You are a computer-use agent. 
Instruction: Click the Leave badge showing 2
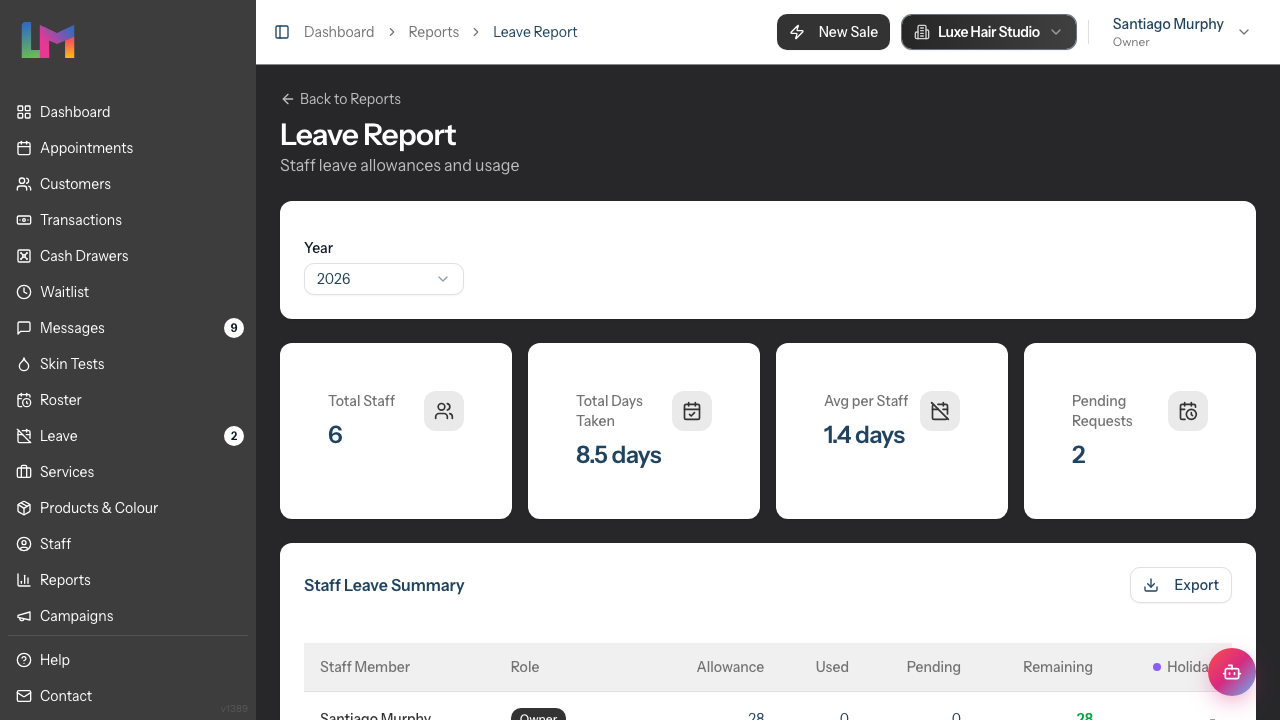[x=234, y=436]
